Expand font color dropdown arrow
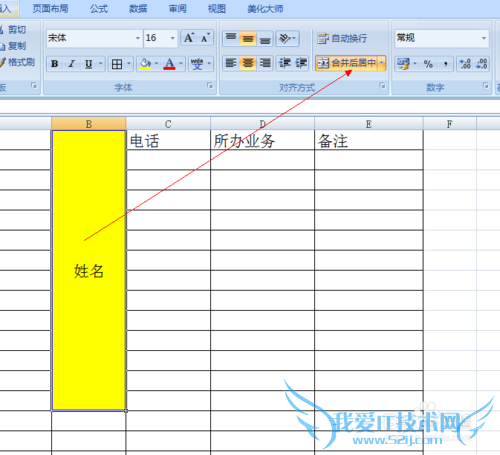Screen dimensions: 500x455 (181, 64)
